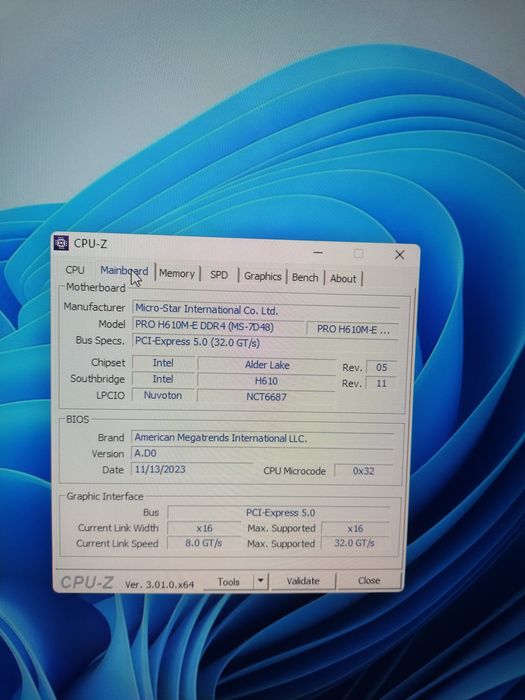The image size is (525, 700).
Task: Click the Current Link Width label
Action: (118, 528)
